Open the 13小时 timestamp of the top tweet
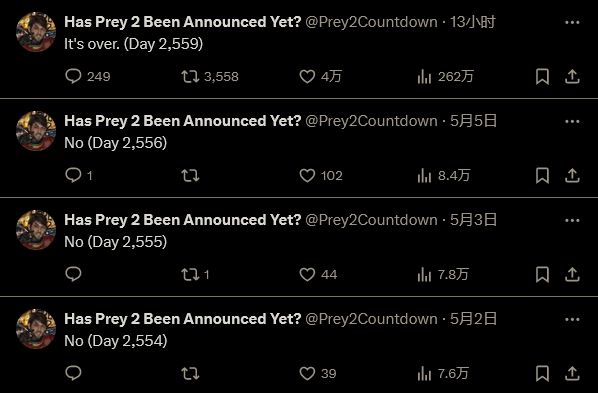Viewport: 598px width, 393px height. click(x=473, y=22)
